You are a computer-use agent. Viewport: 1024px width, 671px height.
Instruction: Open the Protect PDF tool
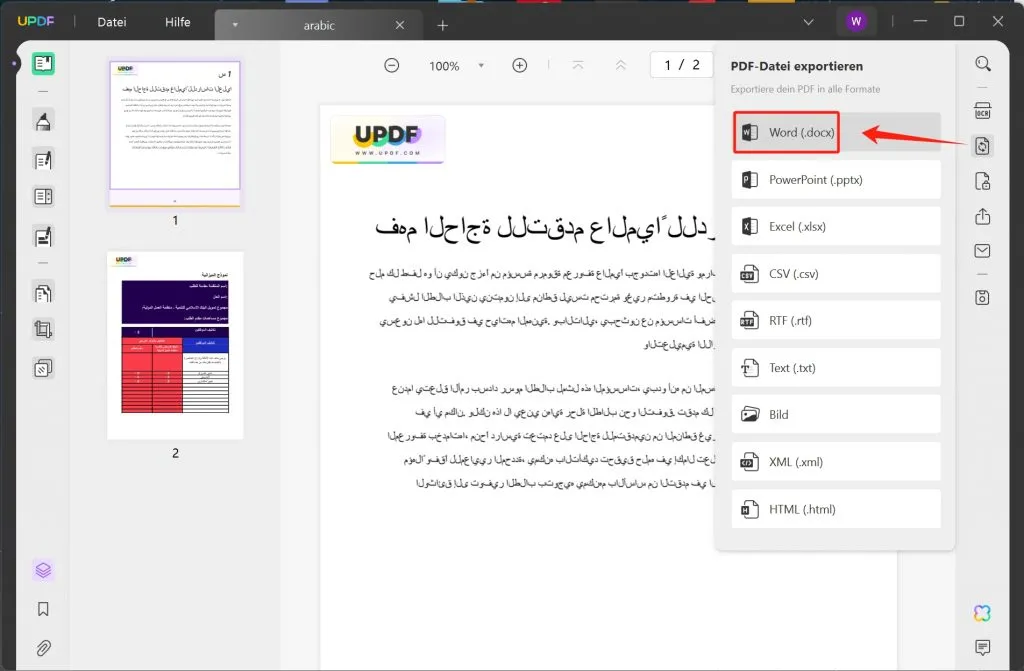tap(981, 181)
